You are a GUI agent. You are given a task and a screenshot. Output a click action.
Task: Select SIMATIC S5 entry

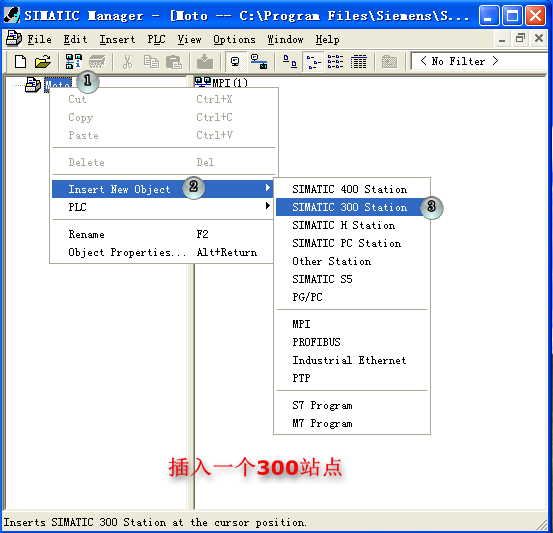pos(352,279)
